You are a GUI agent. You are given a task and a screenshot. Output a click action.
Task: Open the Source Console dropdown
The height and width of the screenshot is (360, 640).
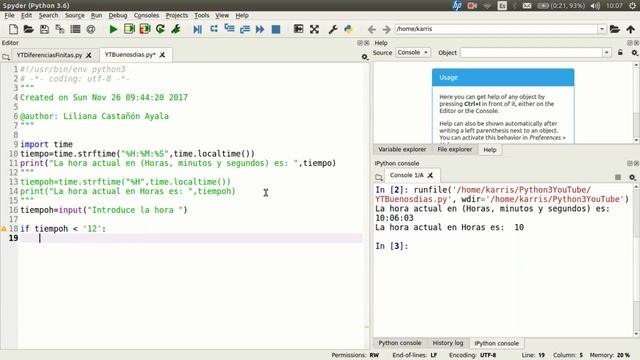[x=412, y=52]
